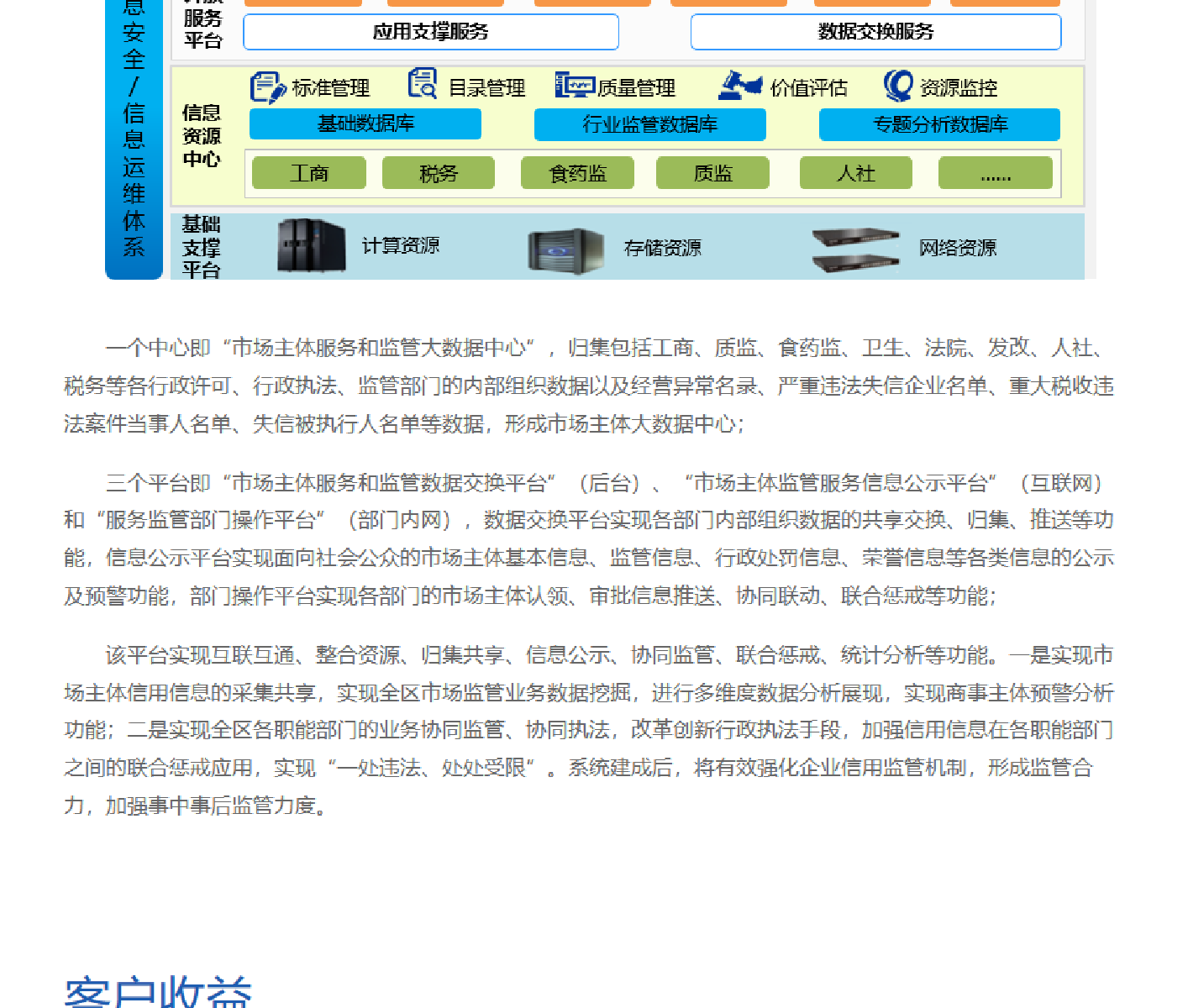Click the 基础支撑平台 section label

click(202, 247)
